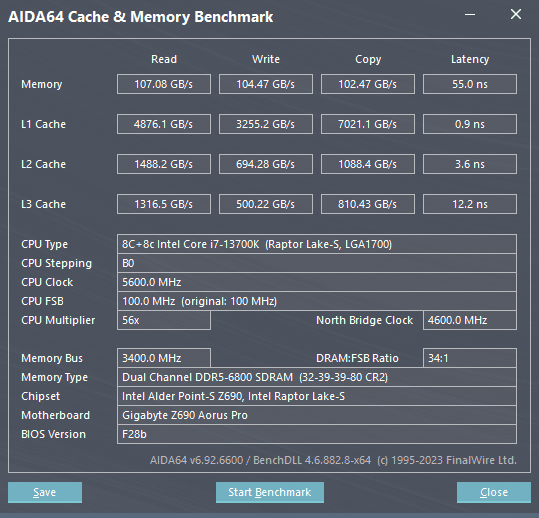539x518 pixels.
Task: Select L1 Cache Copy value 7021.1 GB/s
Action: click(x=368, y=124)
